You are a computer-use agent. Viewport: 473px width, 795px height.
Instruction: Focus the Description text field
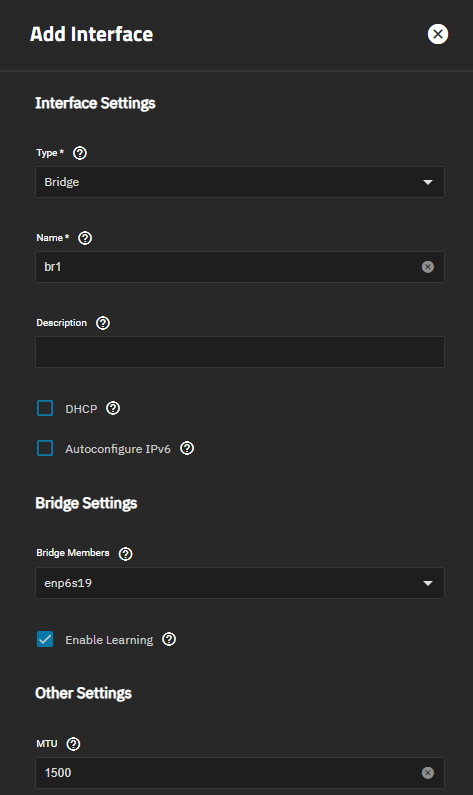tap(240, 352)
